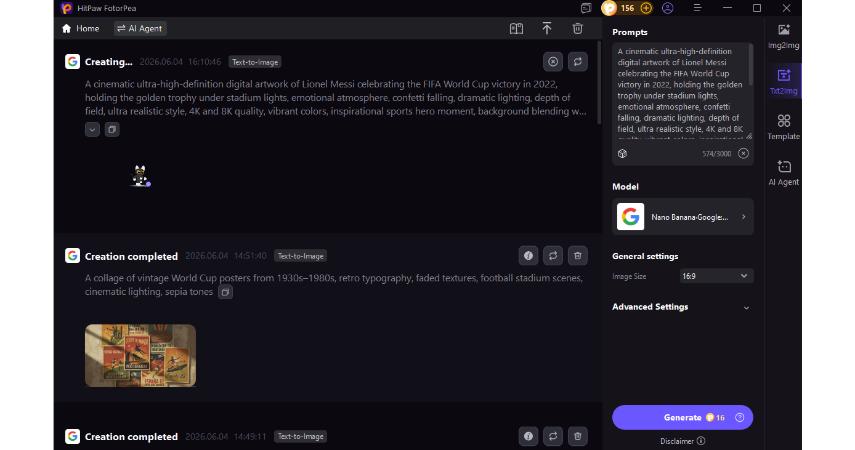Open the user account icon
The height and width of the screenshot is (450, 855).
click(x=667, y=8)
